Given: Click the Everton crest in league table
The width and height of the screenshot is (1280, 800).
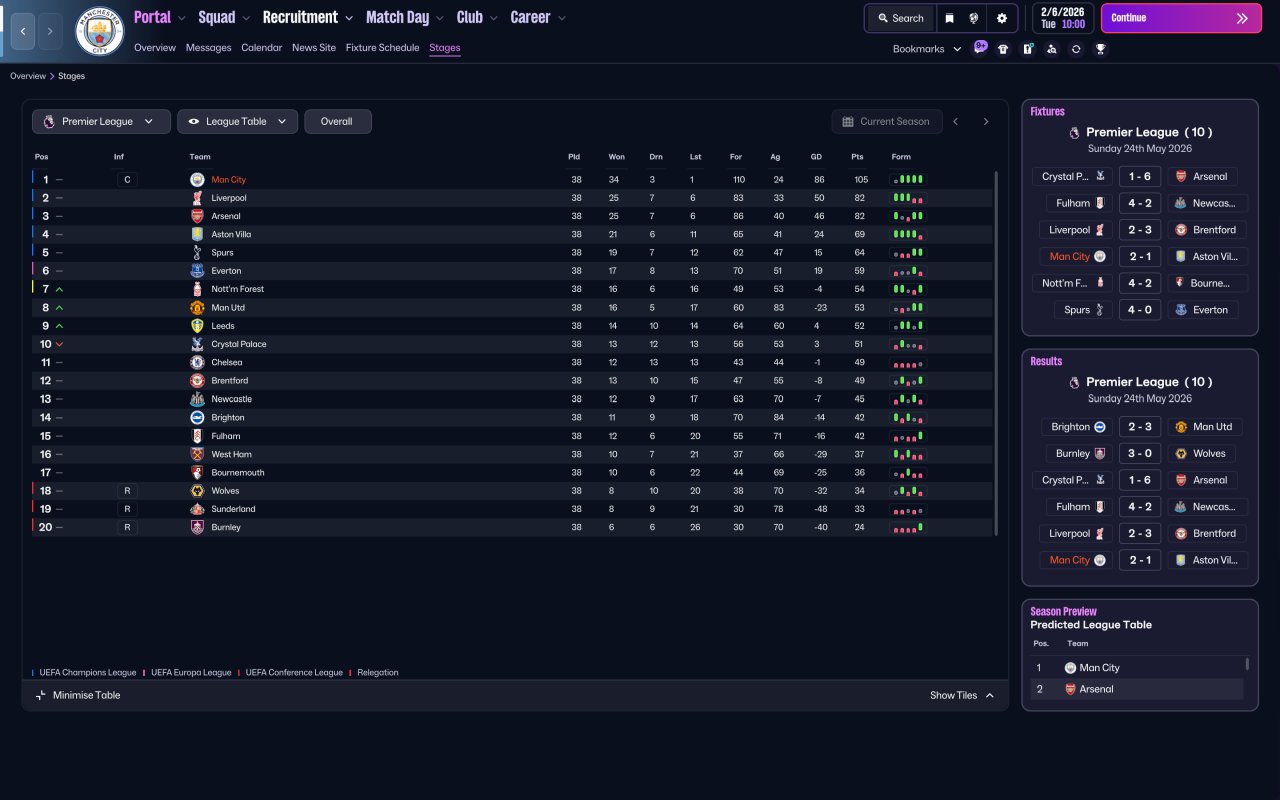Looking at the screenshot, I should (197, 271).
